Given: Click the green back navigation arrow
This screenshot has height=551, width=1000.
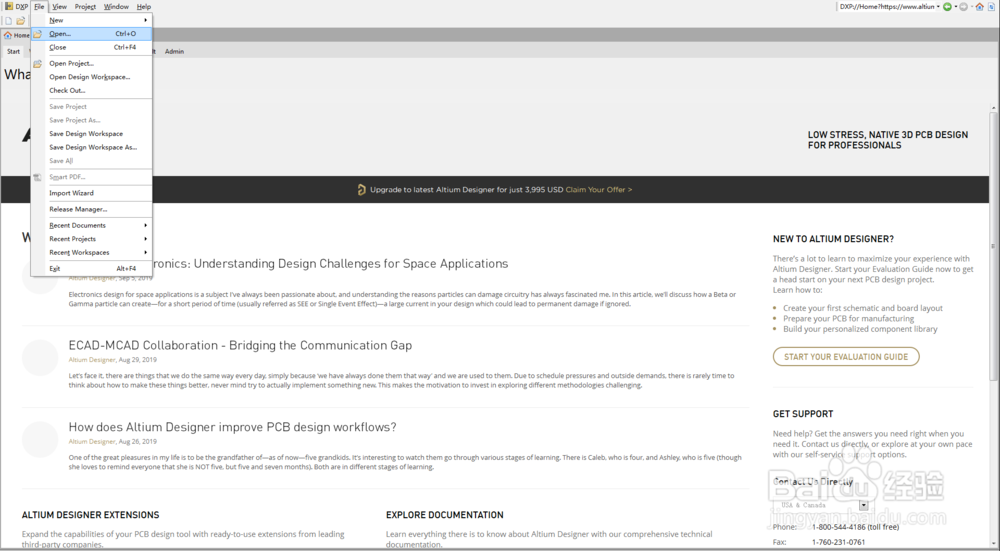Looking at the screenshot, I should click(x=948, y=6).
